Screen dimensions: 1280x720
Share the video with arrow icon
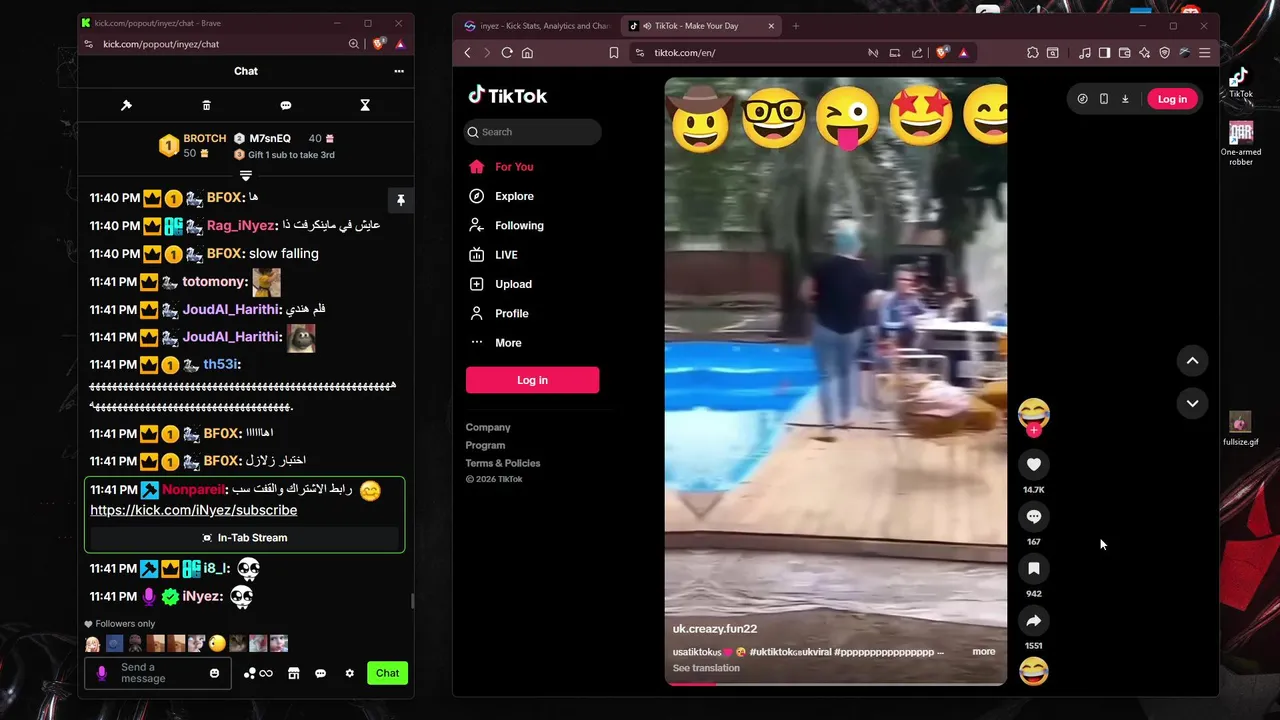click(x=1034, y=621)
